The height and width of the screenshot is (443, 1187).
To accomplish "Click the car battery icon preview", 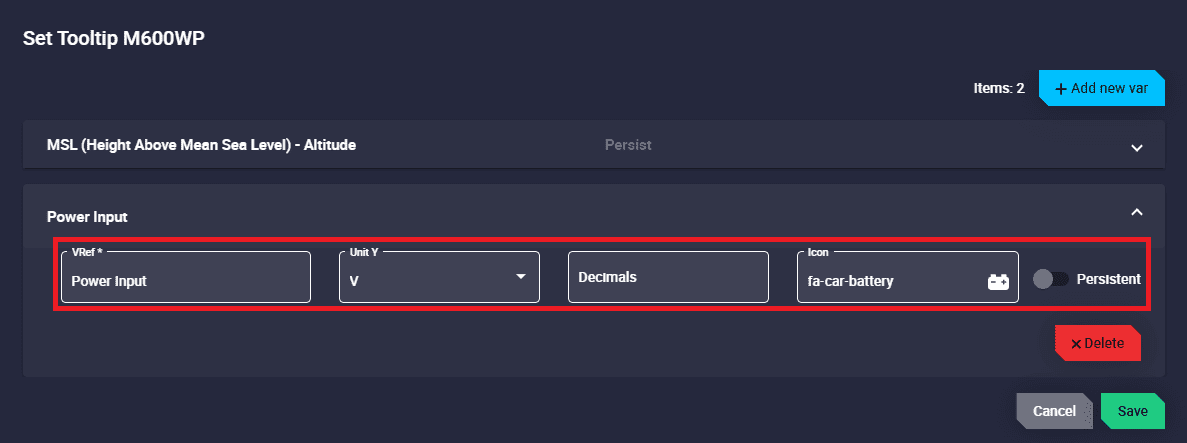I will click(998, 282).
